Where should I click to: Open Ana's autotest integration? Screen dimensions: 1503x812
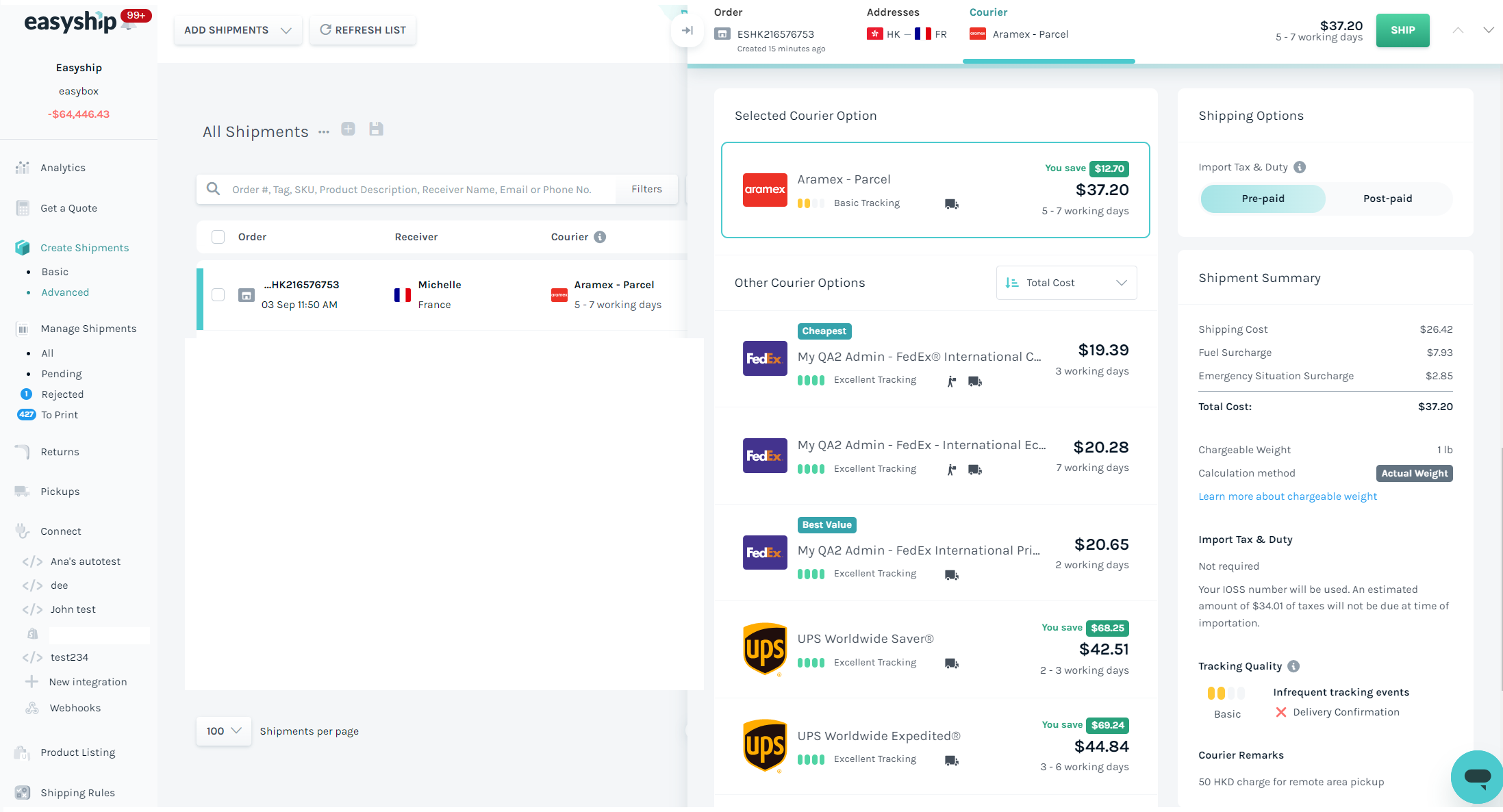point(86,561)
